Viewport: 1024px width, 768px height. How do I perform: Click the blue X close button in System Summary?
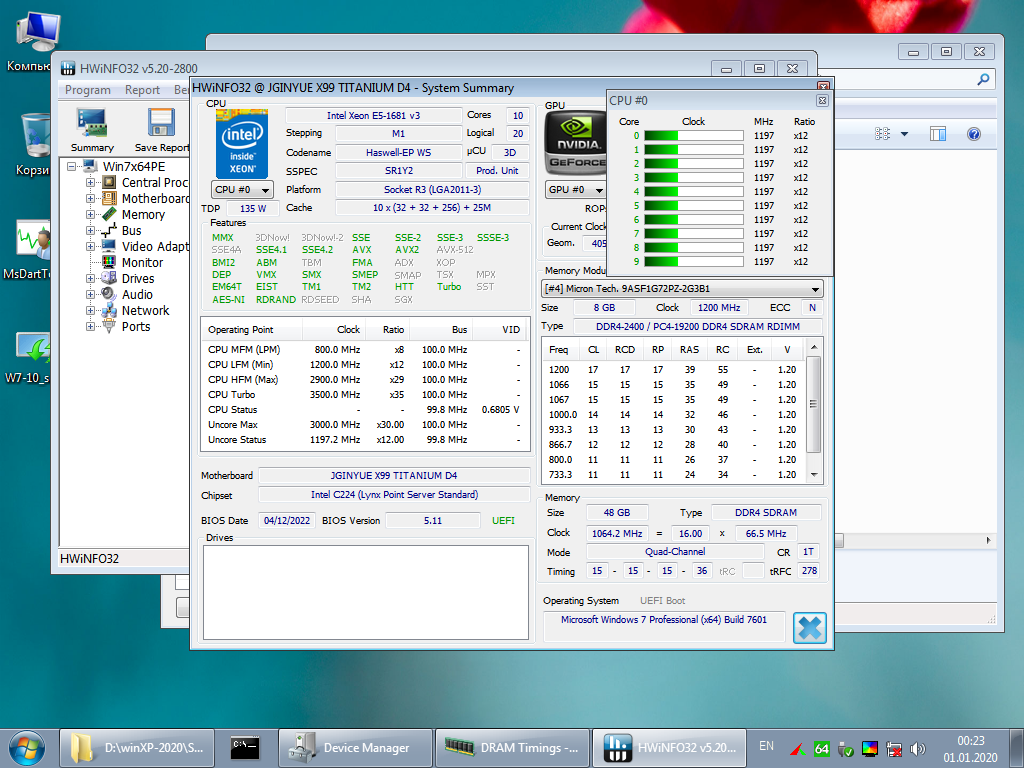click(x=810, y=628)
